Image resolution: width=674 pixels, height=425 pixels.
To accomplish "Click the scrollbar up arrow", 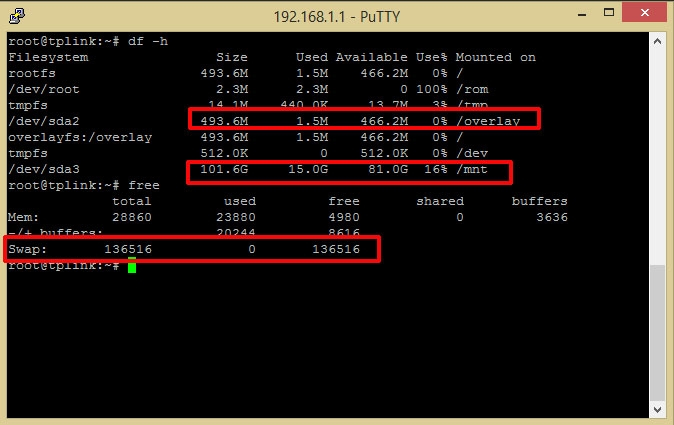I will (657, 41).
